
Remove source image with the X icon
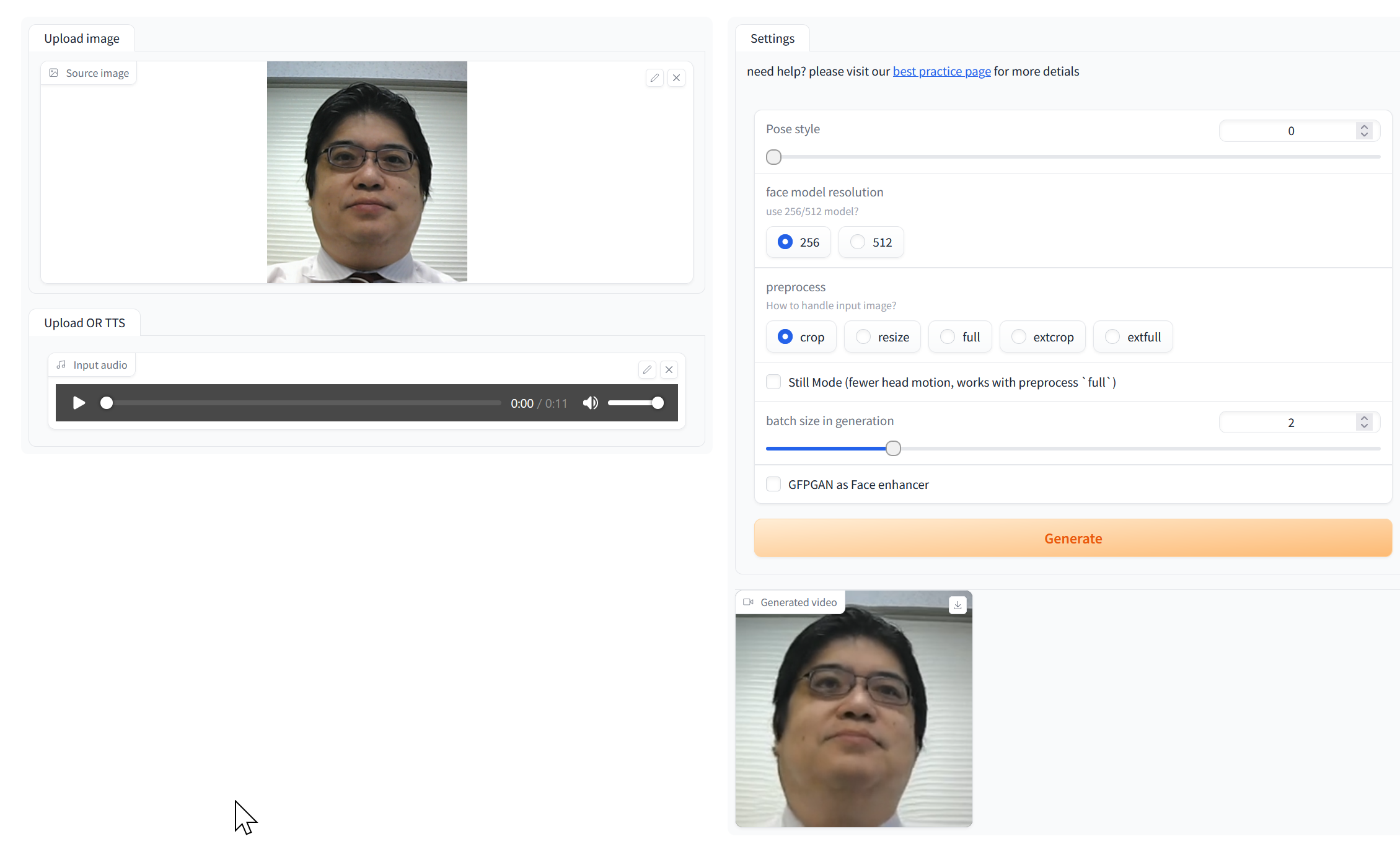click(x=676, y=78)
